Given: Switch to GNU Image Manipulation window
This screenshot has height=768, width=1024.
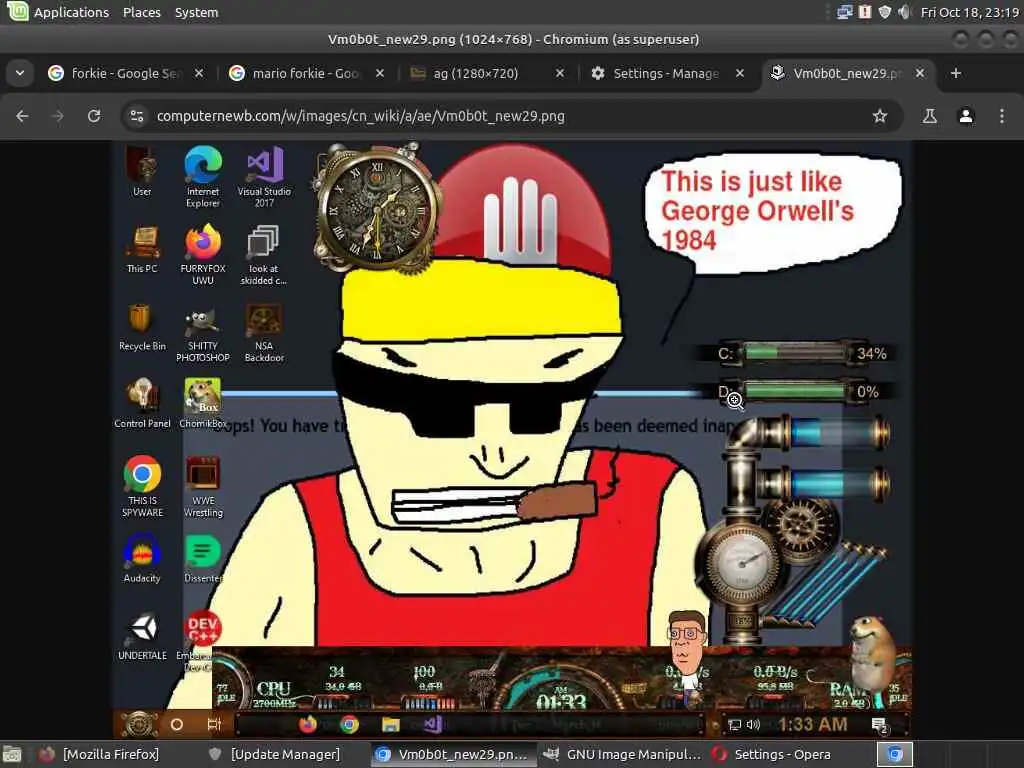Looking at the screenshot, I should click(x=622, y=754).
